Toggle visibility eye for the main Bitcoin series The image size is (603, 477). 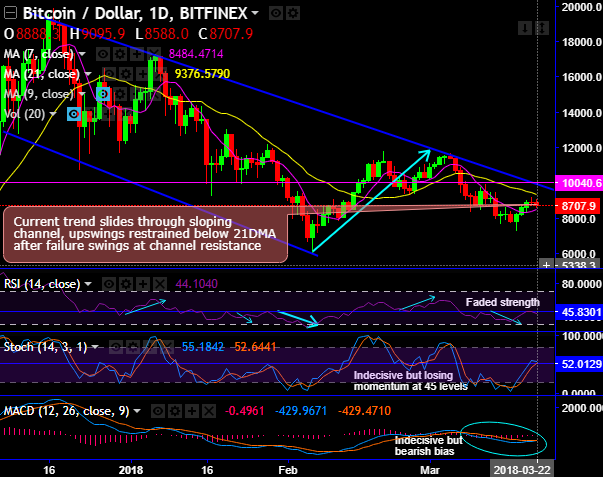tap(276, 13)
